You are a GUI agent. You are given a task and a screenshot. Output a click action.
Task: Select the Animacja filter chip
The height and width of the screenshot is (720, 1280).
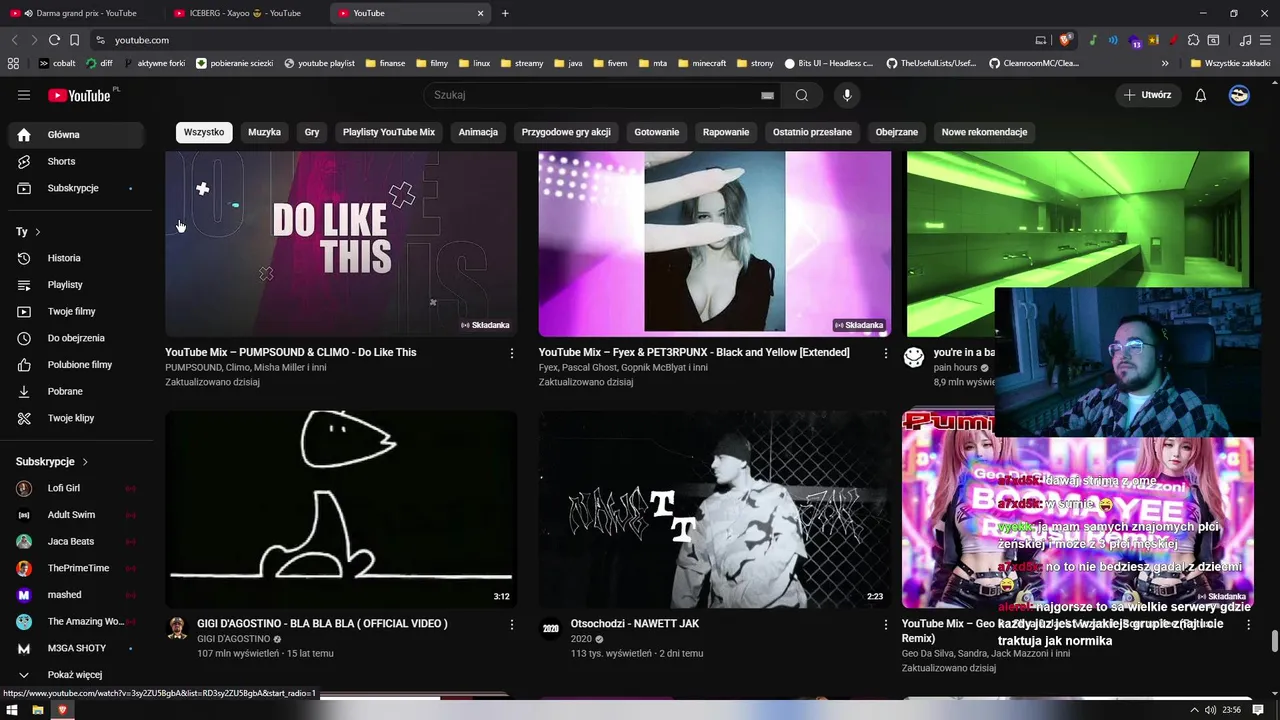click(x=478, y=132)
